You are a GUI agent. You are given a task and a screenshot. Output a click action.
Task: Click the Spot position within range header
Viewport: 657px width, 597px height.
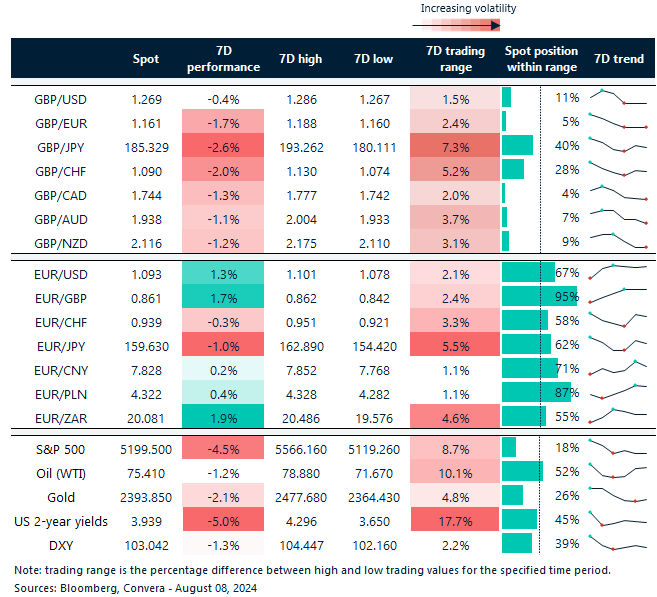click(x=541, y=59)
